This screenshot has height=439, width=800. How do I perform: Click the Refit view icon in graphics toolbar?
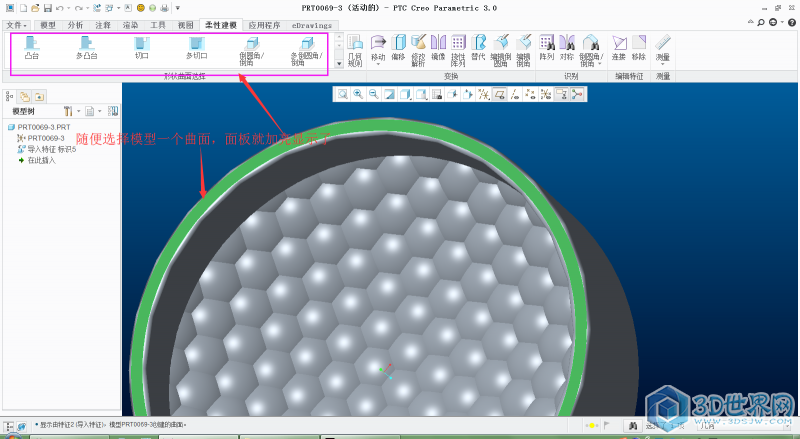343,94
